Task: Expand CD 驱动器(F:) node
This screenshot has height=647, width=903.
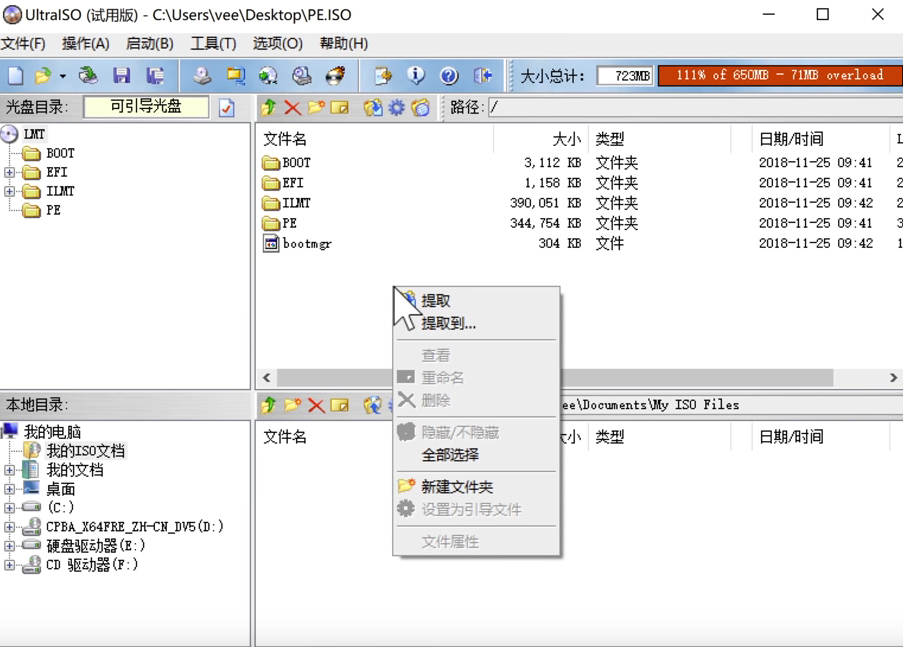Action: pos(9,565)
